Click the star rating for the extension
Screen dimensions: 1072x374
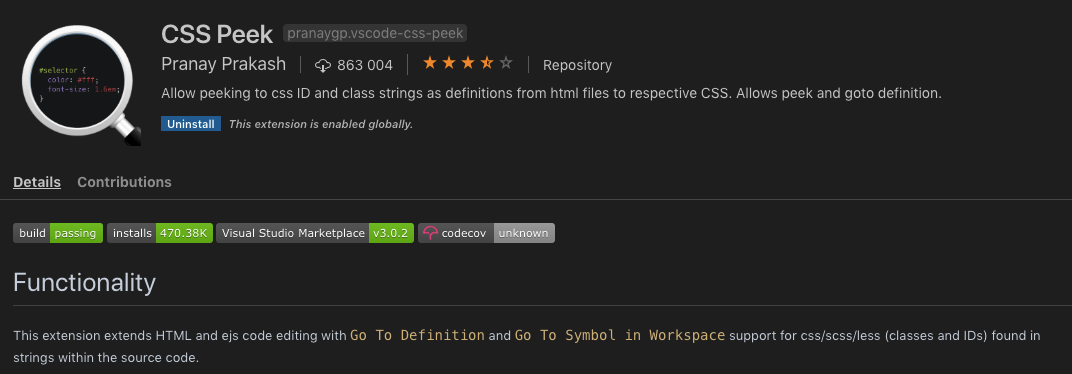coord(468,64)
